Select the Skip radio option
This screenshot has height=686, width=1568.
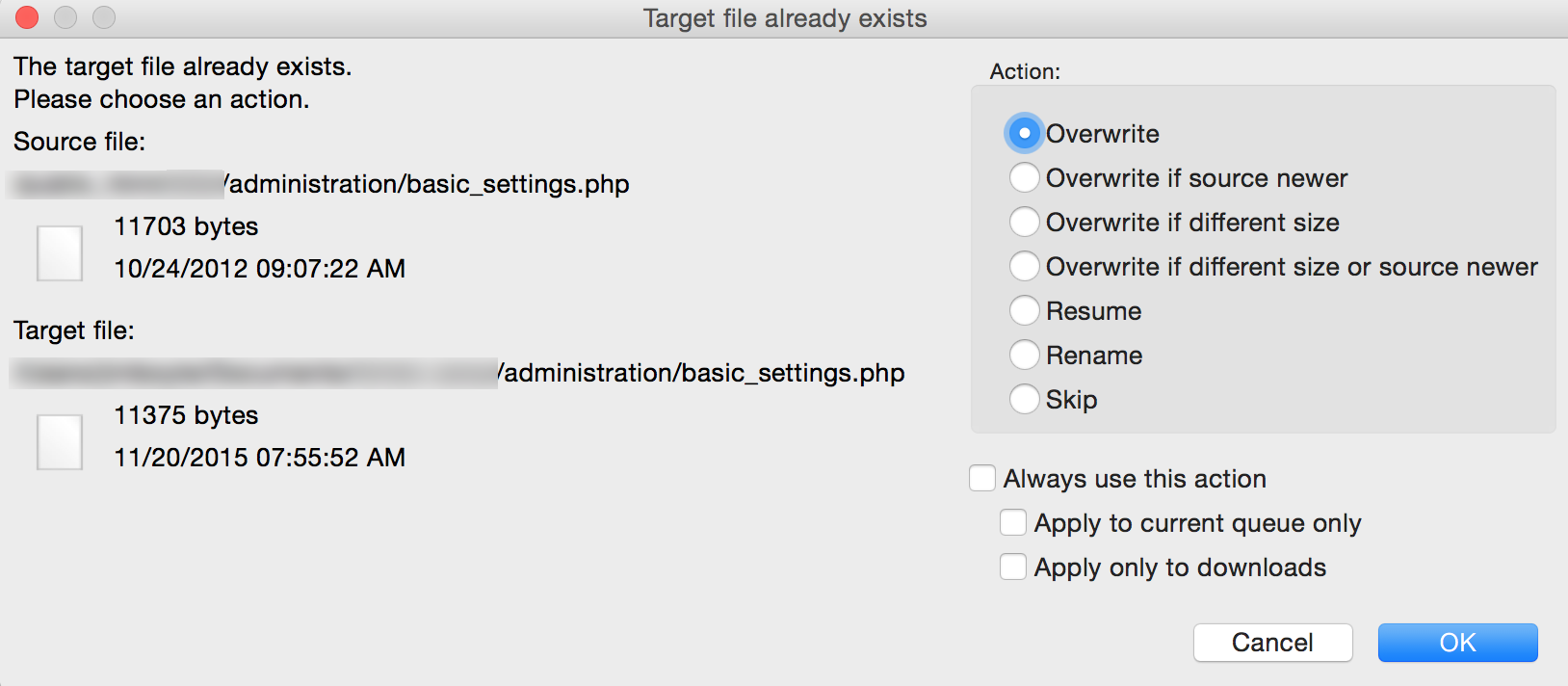click(x=1024, y=400)
